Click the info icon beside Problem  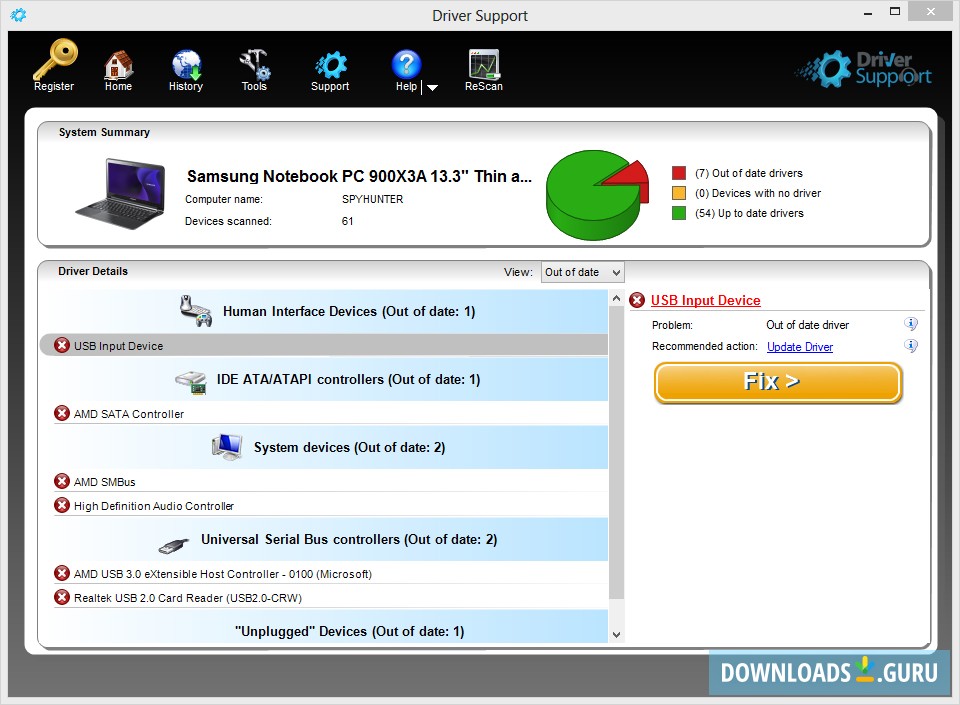[910, 324]
